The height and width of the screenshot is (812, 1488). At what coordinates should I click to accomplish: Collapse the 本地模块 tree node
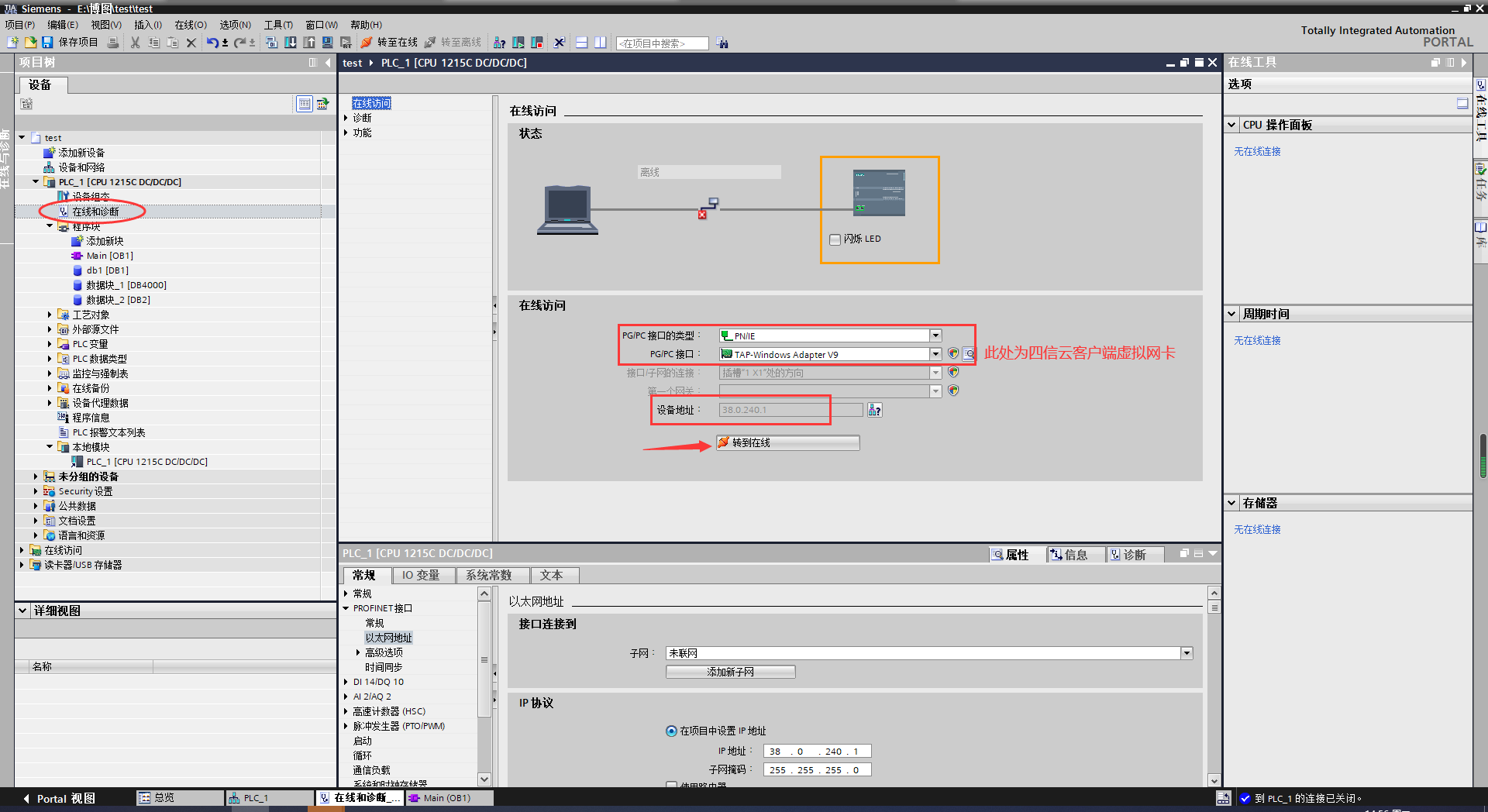click(x=50, y=447)
